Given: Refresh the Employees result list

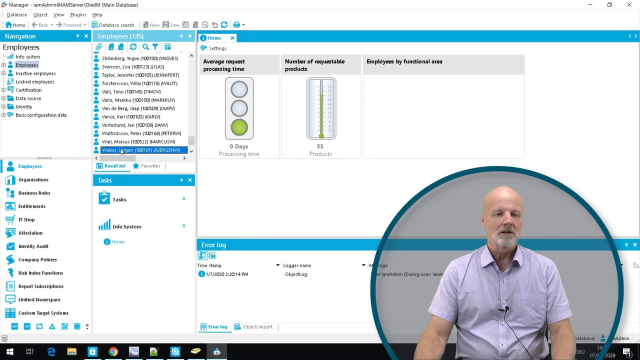Looking at the screenshot, I should pyautogui.click(x=133, y=47).
